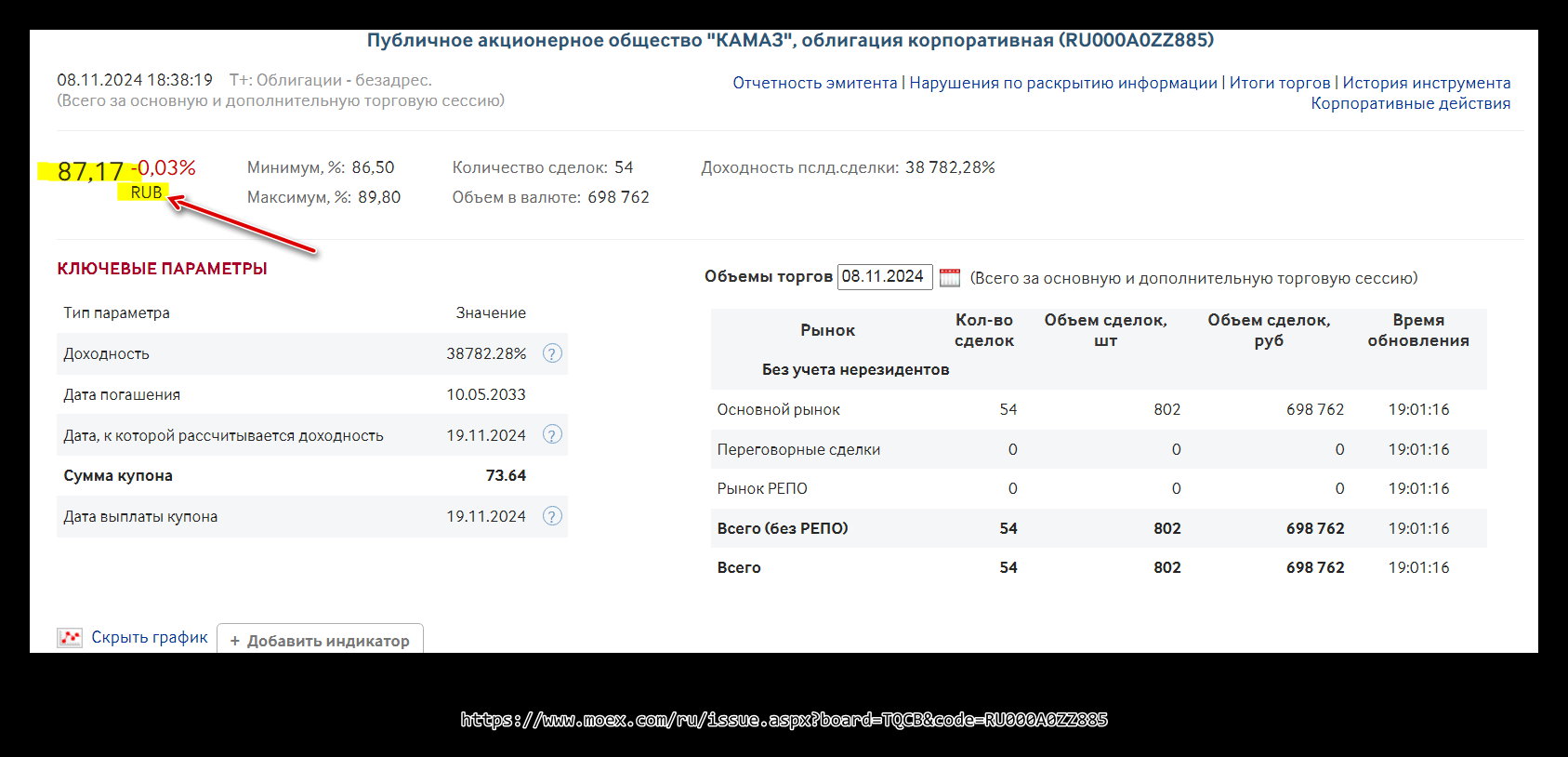Click the help icon beside Доходность value
Viewport: 1568px width, 757px height.
(552, 353)
